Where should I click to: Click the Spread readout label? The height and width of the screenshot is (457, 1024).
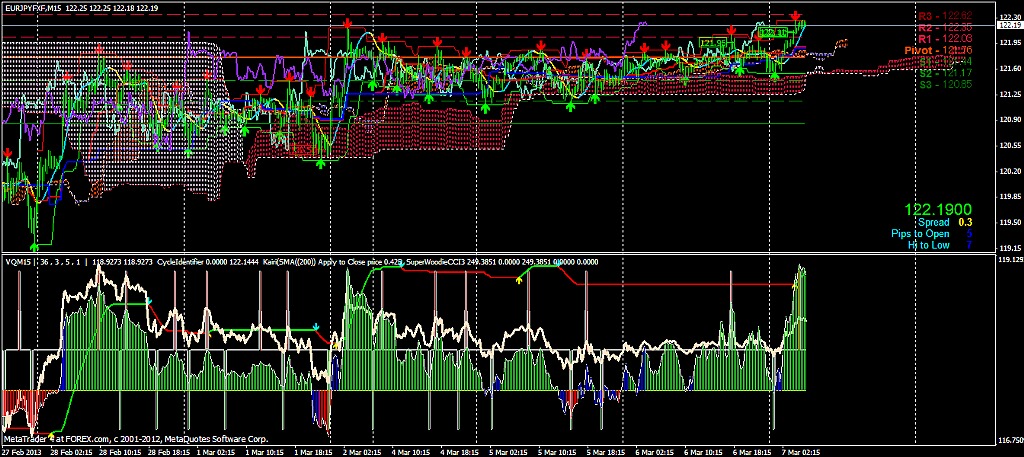932,222
